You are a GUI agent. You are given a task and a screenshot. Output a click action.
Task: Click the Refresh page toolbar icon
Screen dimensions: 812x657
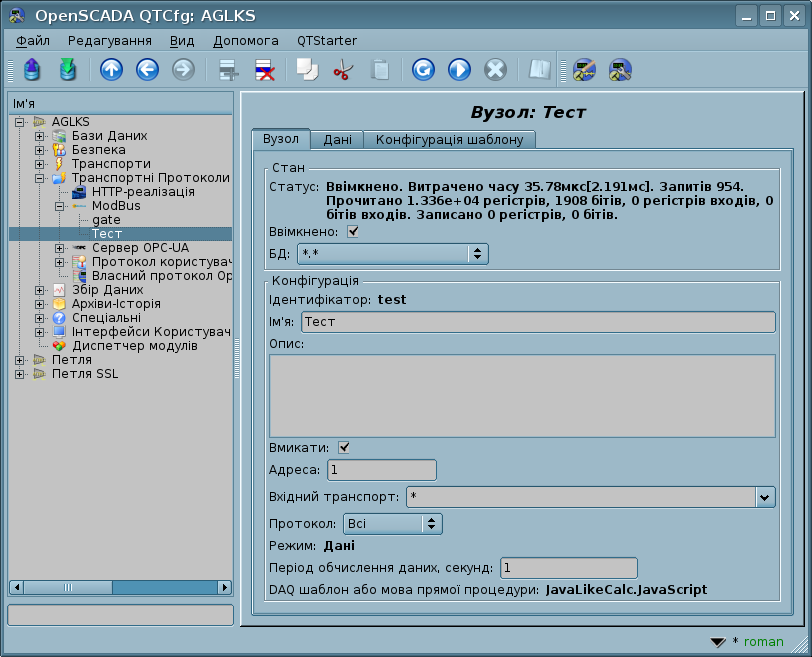(423, 70)
